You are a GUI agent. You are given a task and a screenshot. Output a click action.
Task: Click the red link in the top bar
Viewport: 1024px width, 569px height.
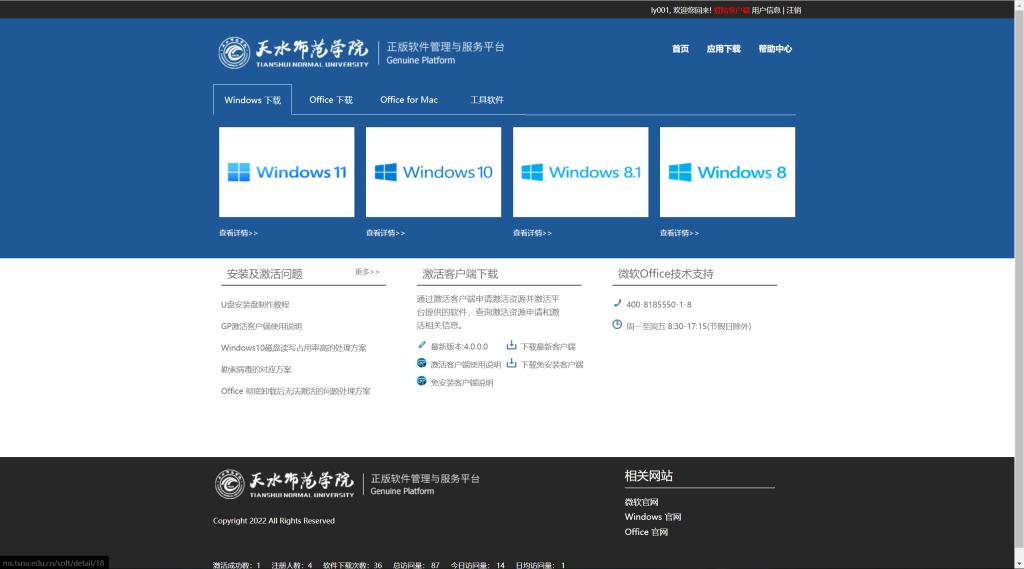click(x=731, y=10)
